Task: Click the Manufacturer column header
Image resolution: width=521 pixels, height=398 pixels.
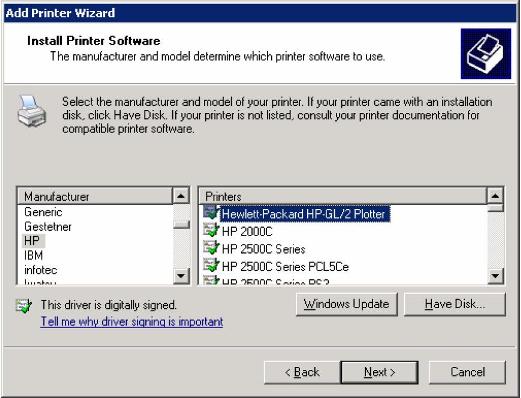Action: tap(95, 196)
